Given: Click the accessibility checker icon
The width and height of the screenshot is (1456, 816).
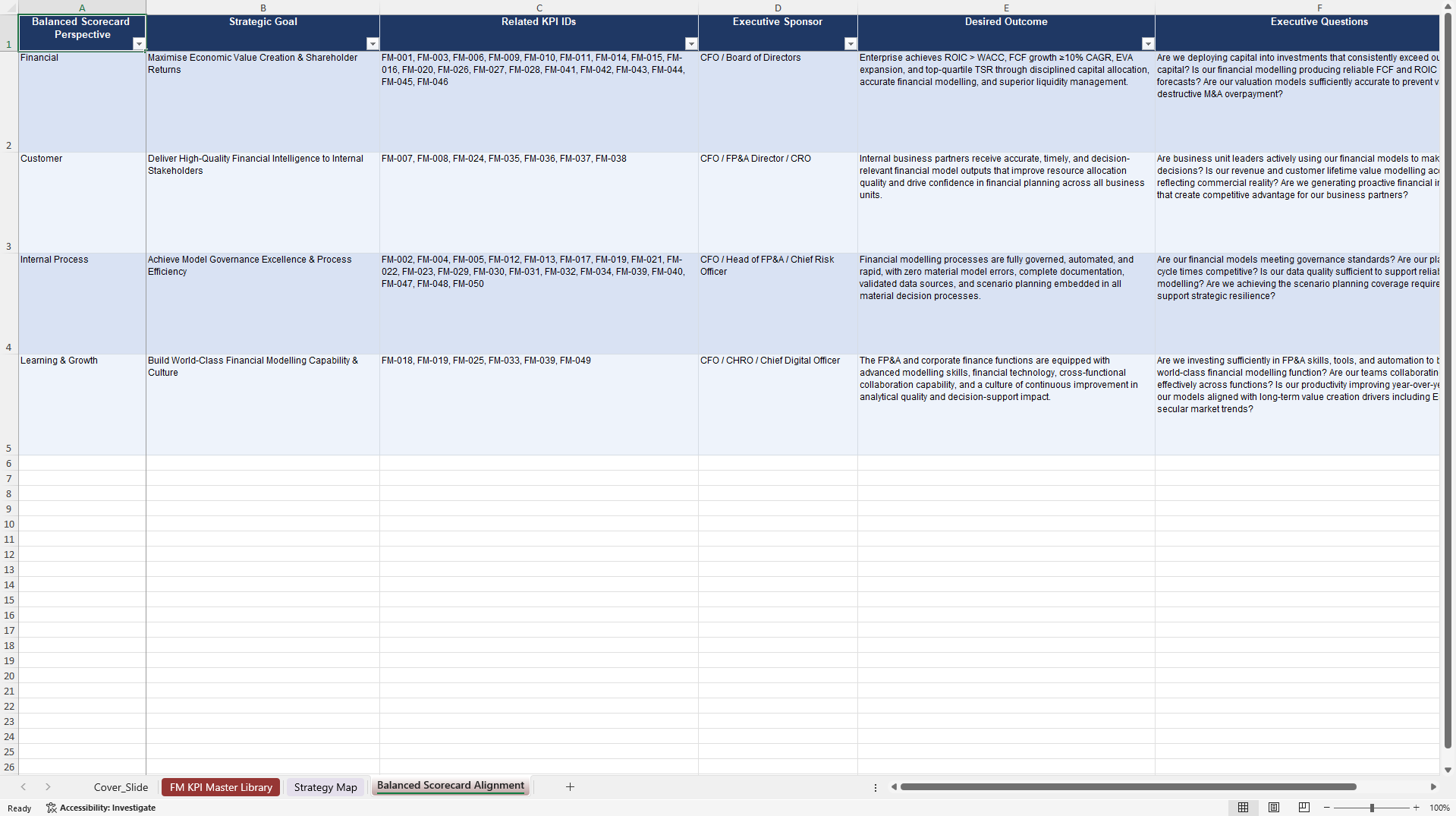Looking at the screenshot, I should pos(51,808).
